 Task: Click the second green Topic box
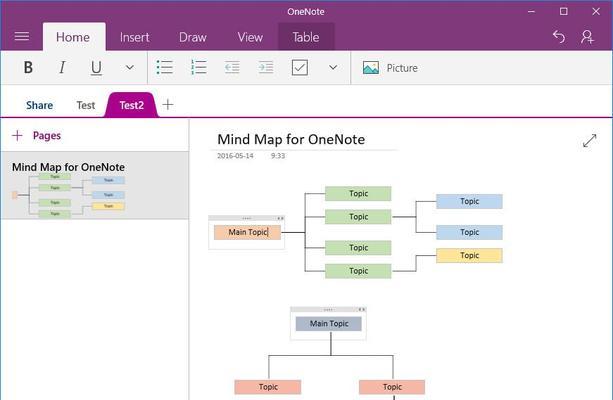click(358, 217)
